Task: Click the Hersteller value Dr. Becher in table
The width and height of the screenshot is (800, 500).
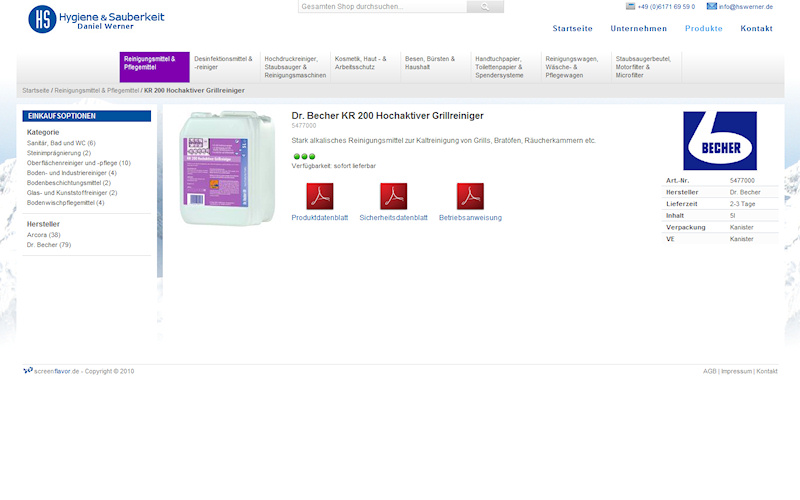Action: point(745,192)
